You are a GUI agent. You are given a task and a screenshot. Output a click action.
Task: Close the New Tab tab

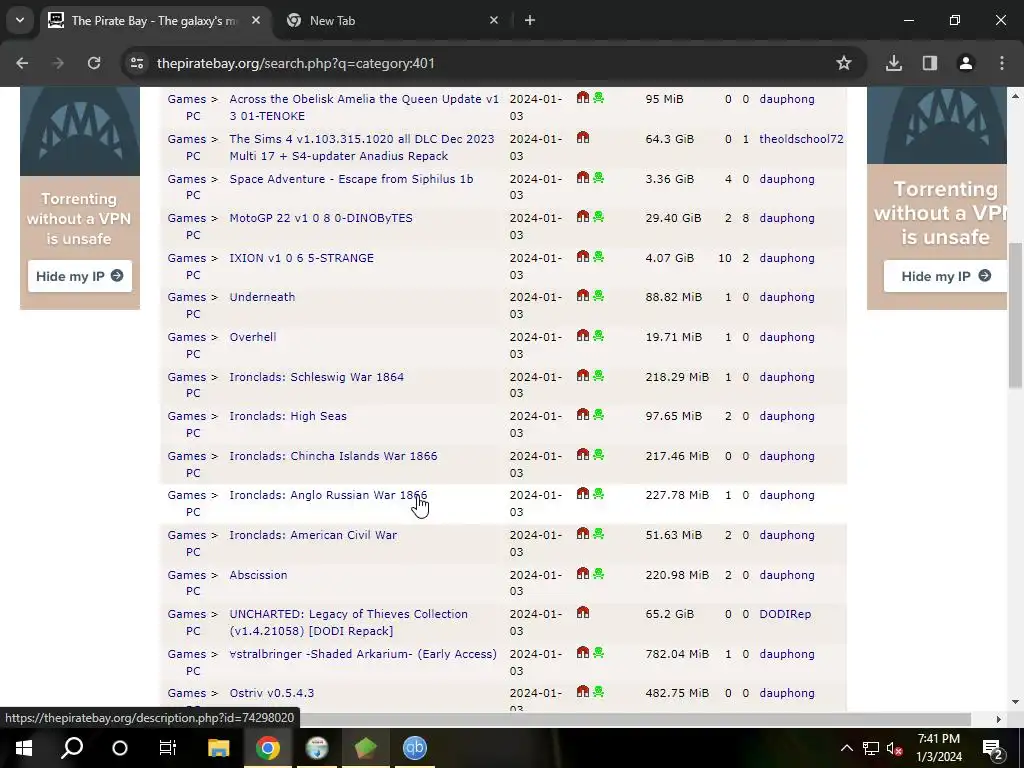click(494, 20)
